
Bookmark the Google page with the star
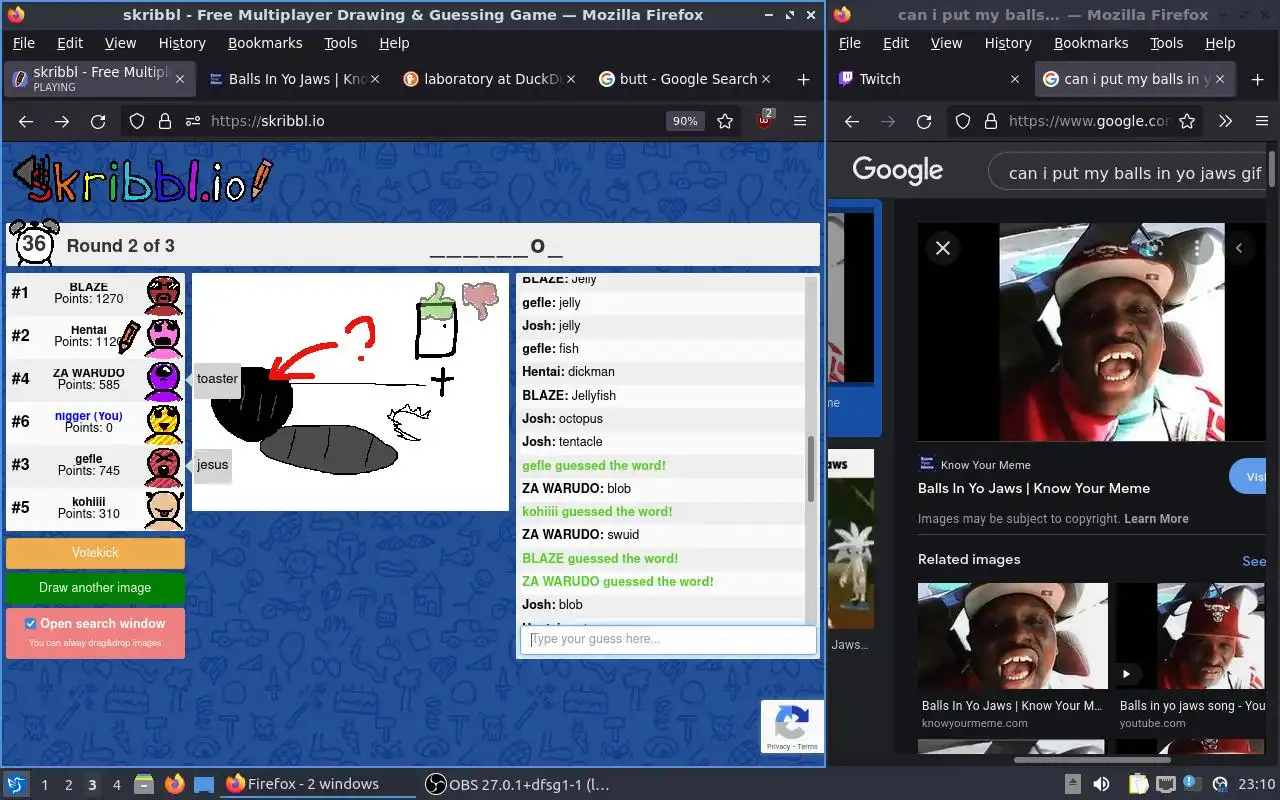[x=1187, y=121]
